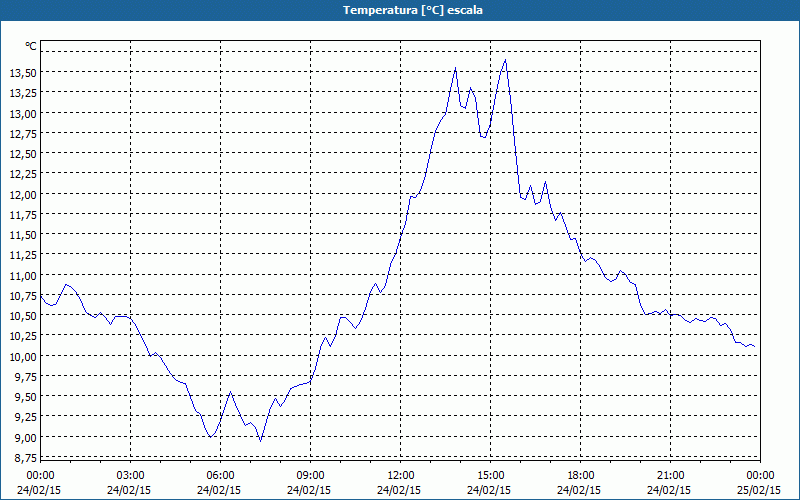Select the 10,50 temperature label
800x500 pixels.
coord(23,316)
